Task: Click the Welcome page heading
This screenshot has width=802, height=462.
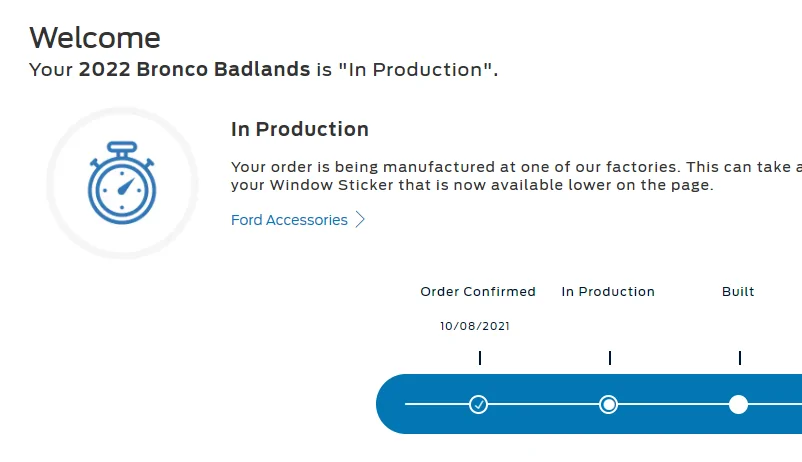Action: pyautogui.click(x=95, y=38)
